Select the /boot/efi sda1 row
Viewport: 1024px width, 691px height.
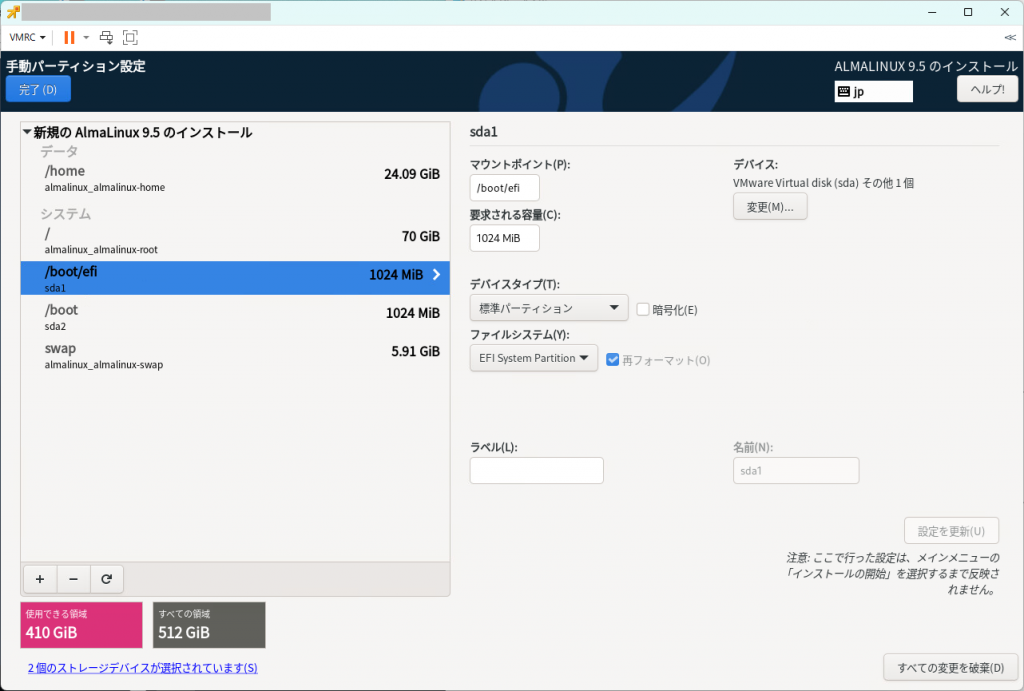235,278
